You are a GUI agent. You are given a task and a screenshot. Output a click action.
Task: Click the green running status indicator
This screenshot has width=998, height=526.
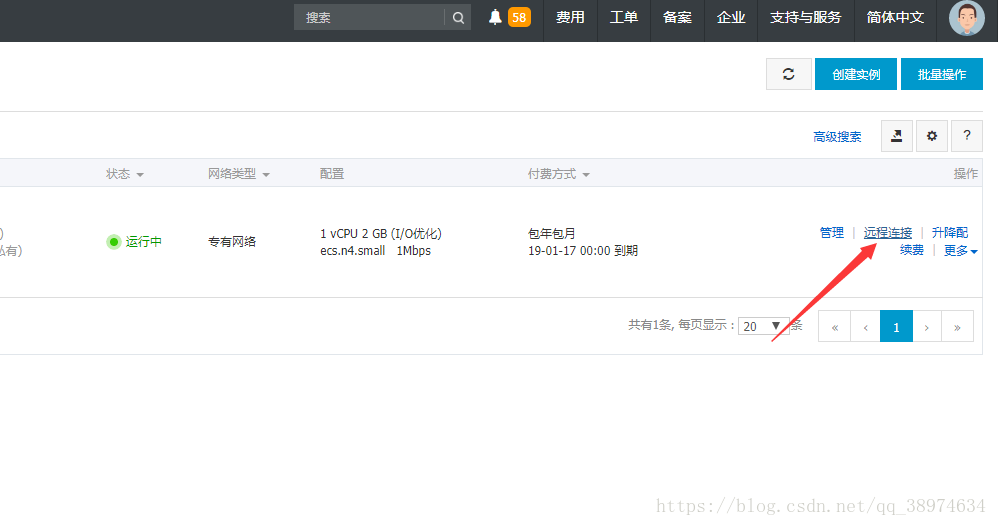(x=113, y=242)
